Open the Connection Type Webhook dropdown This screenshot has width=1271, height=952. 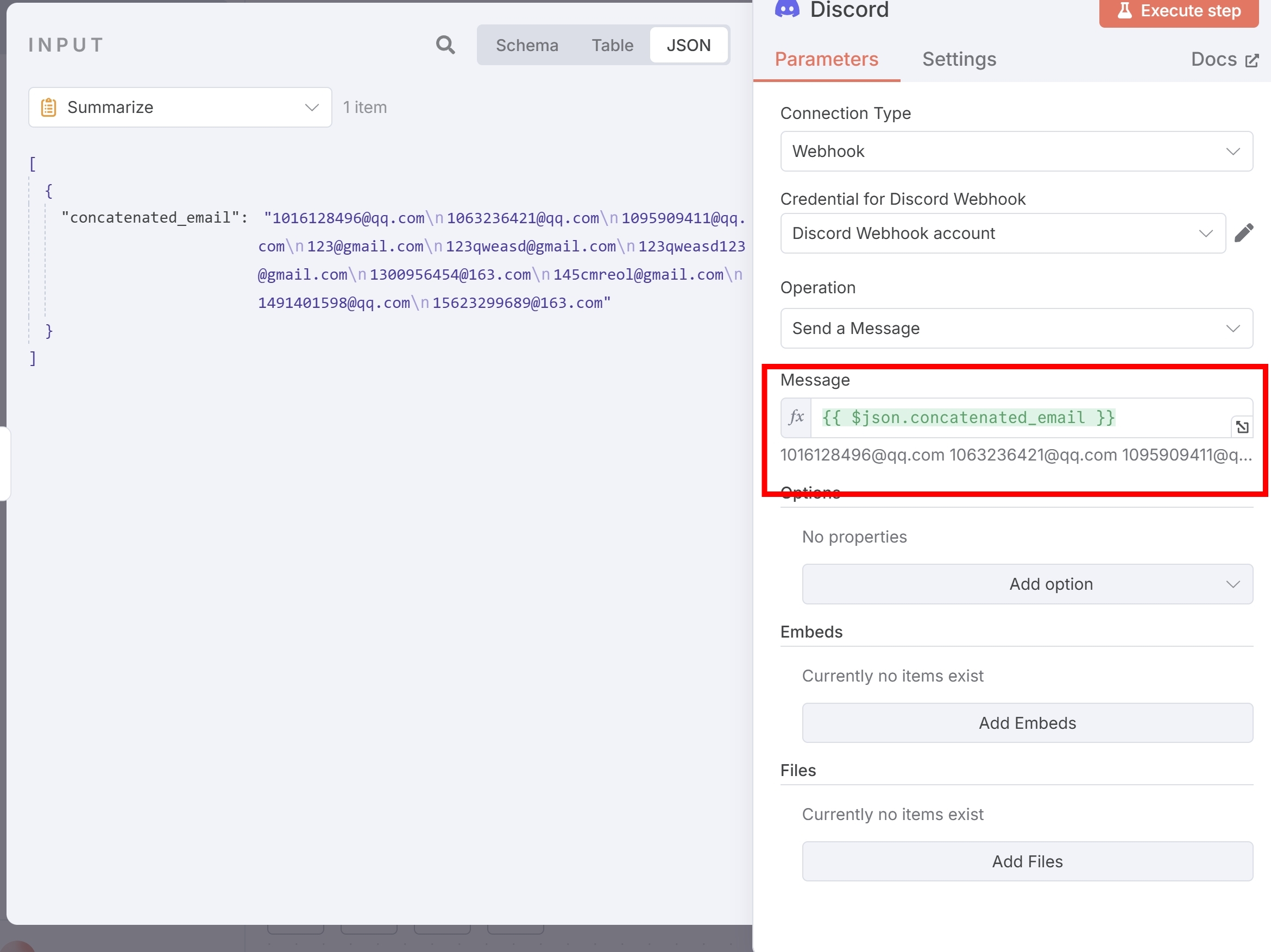pyautogui.click(x=1016, y=151)
